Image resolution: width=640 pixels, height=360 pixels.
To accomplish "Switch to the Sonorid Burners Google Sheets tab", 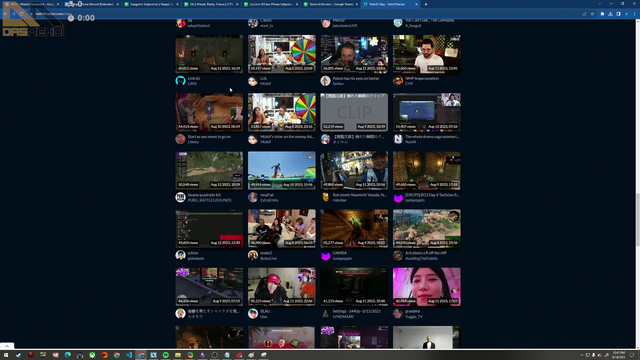I will coord(330,4).
